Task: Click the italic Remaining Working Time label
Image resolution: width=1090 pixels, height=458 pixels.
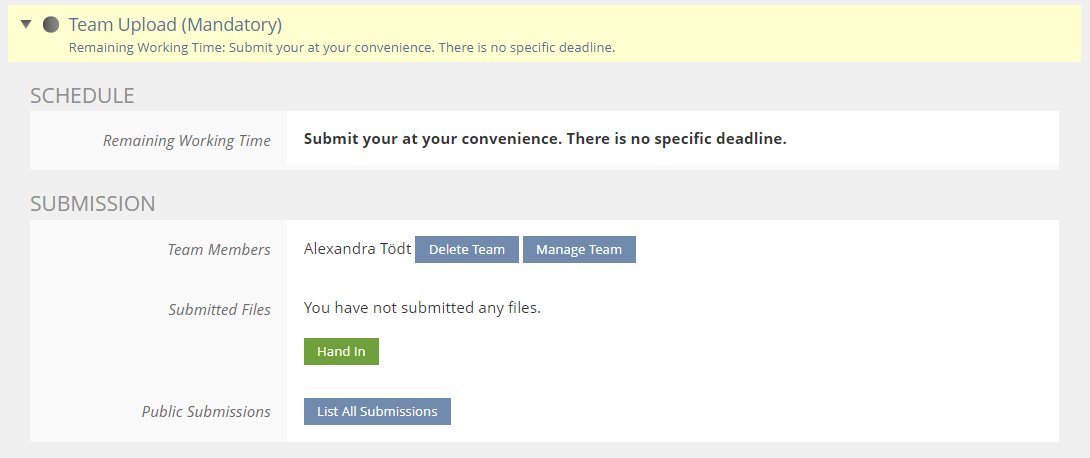Action: click(186, 141)
